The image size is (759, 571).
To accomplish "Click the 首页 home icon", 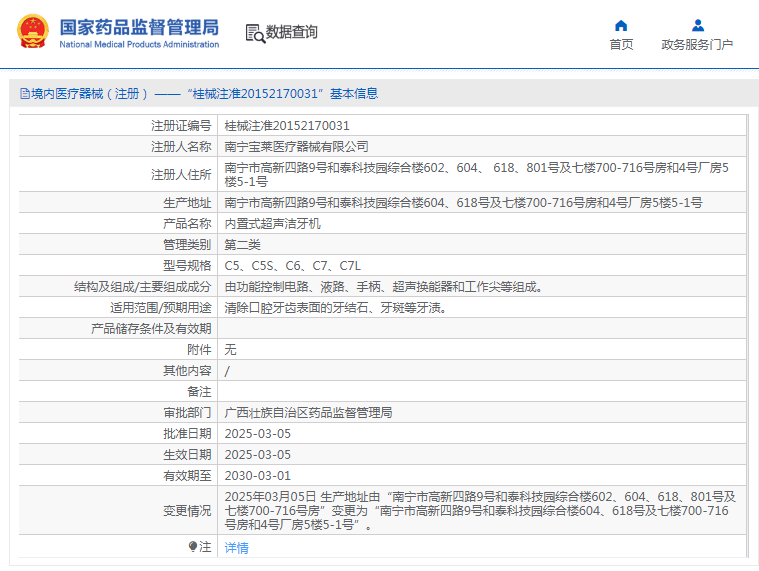I will click(621, 25).
